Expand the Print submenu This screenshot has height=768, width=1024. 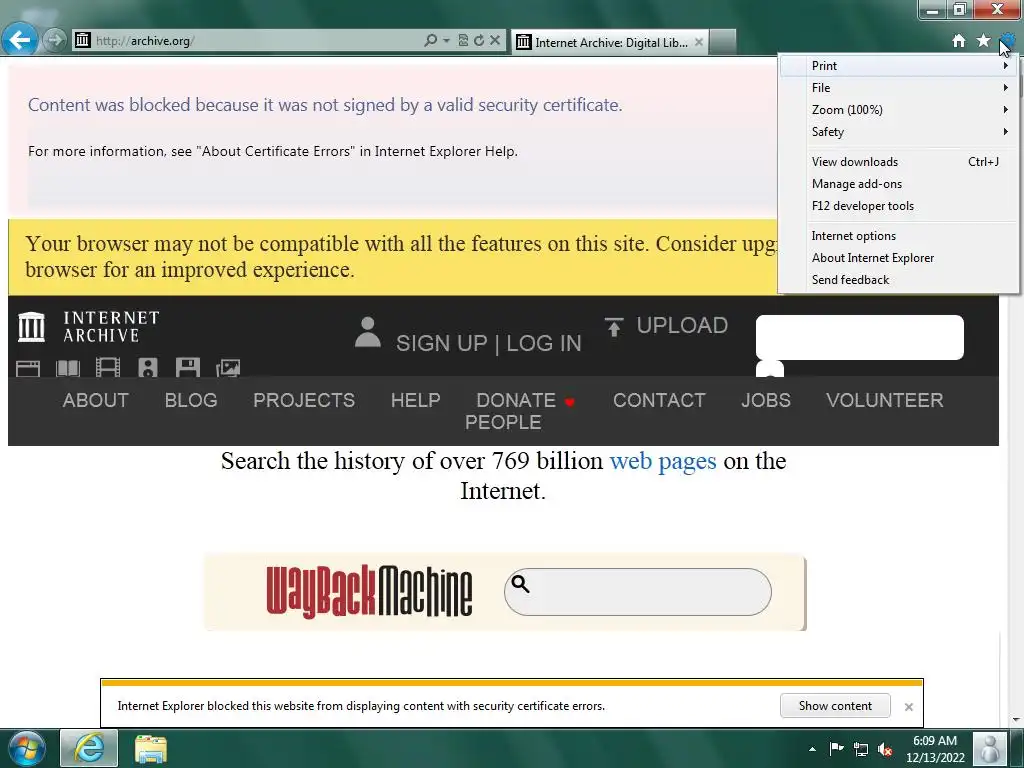pos(899,65)
